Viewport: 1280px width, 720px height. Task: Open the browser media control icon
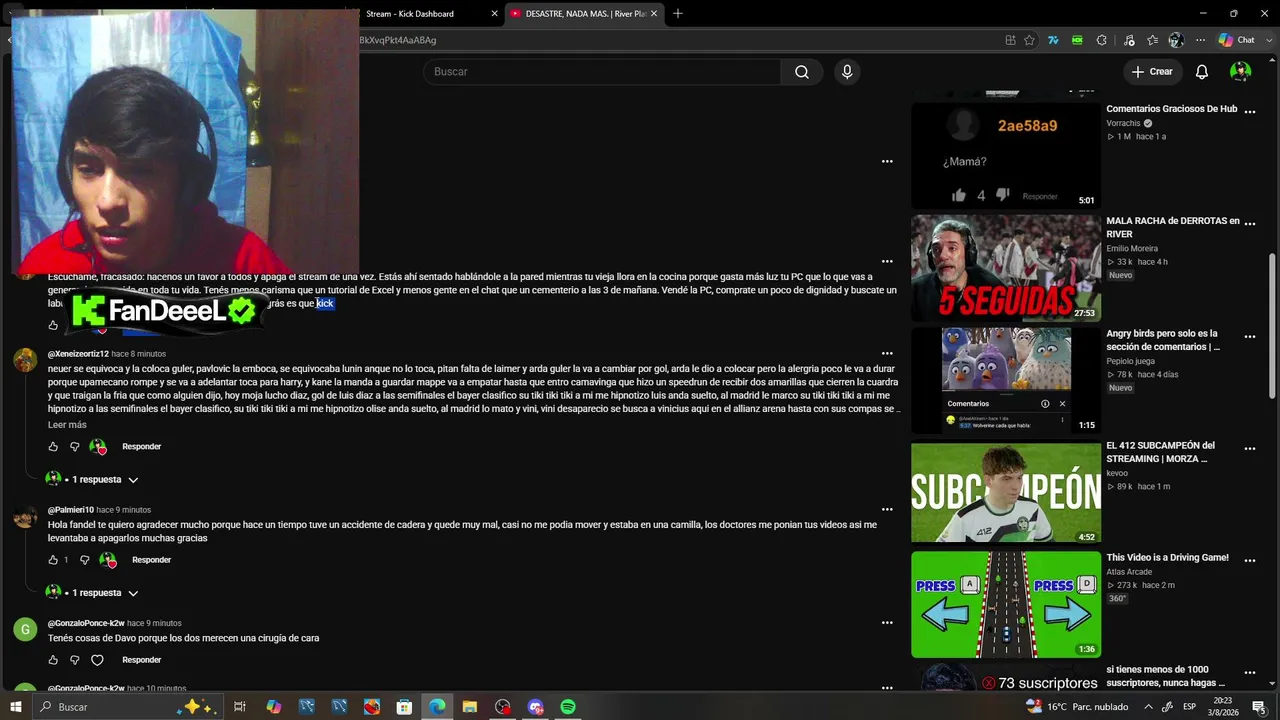1129,40
